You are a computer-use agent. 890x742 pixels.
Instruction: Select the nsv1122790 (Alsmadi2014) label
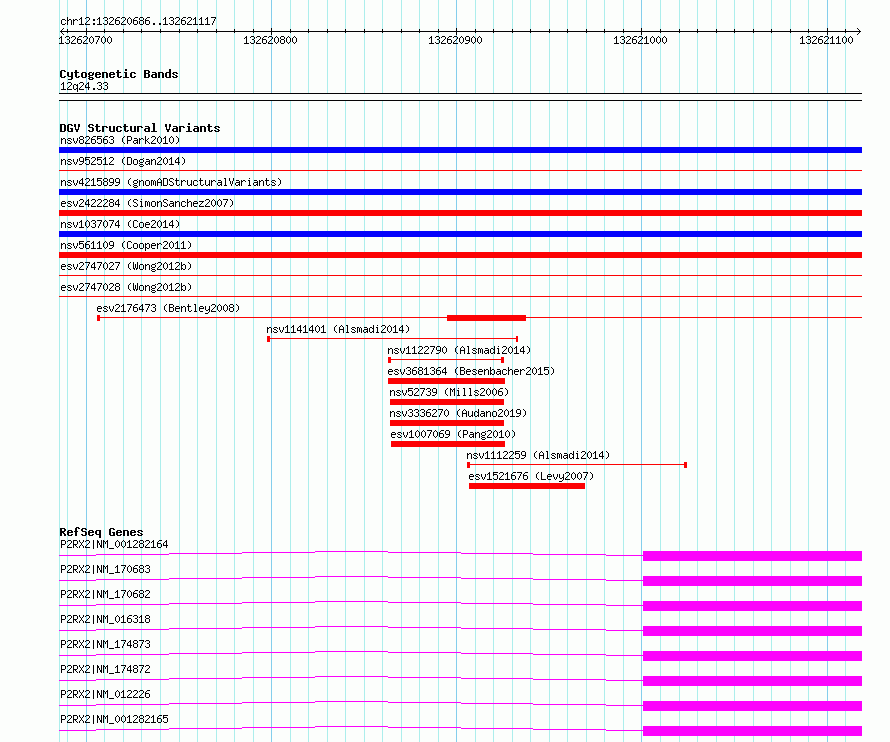[x=459, y=350]
